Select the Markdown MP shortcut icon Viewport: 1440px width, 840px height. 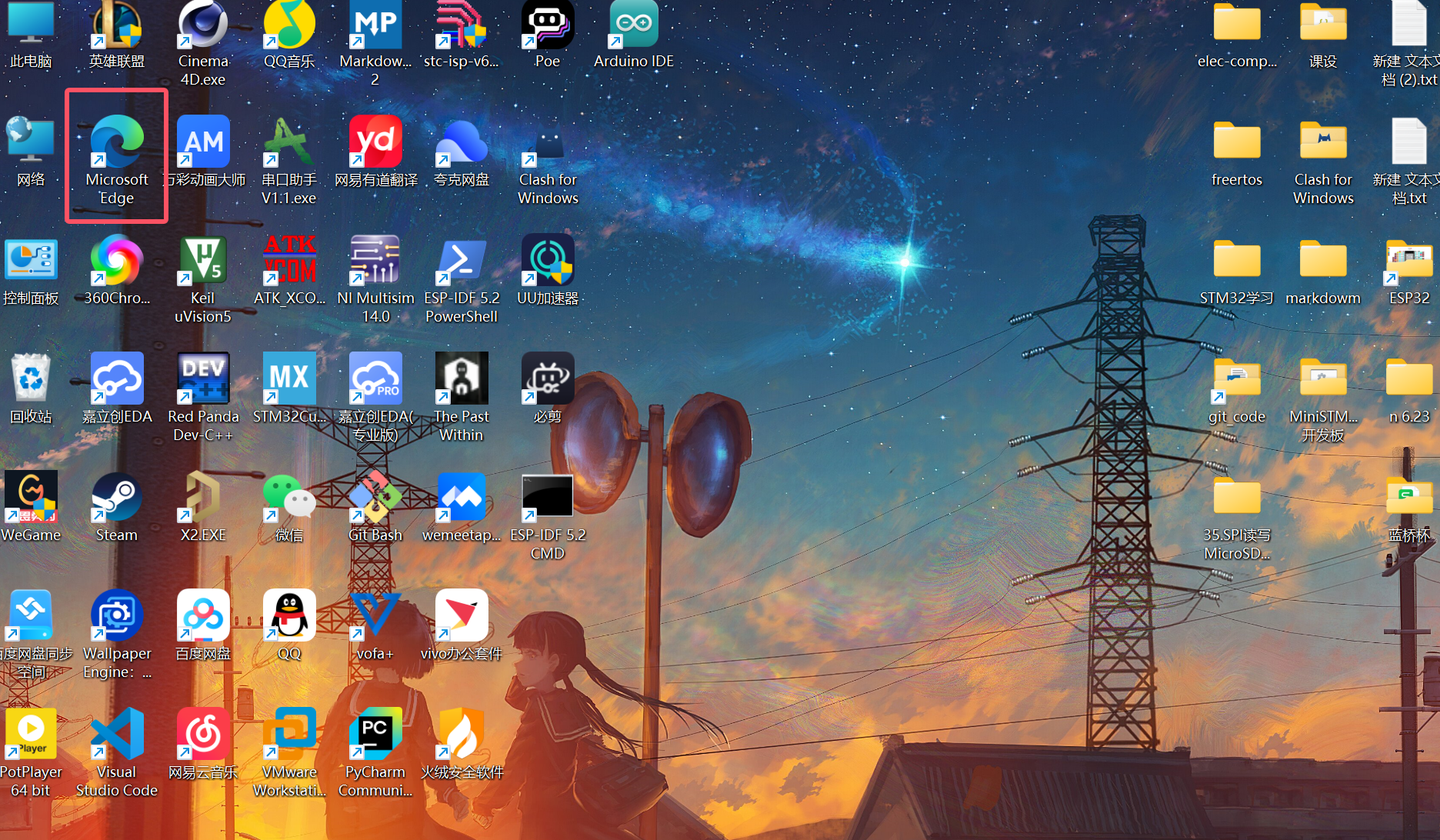coord(375,26)
